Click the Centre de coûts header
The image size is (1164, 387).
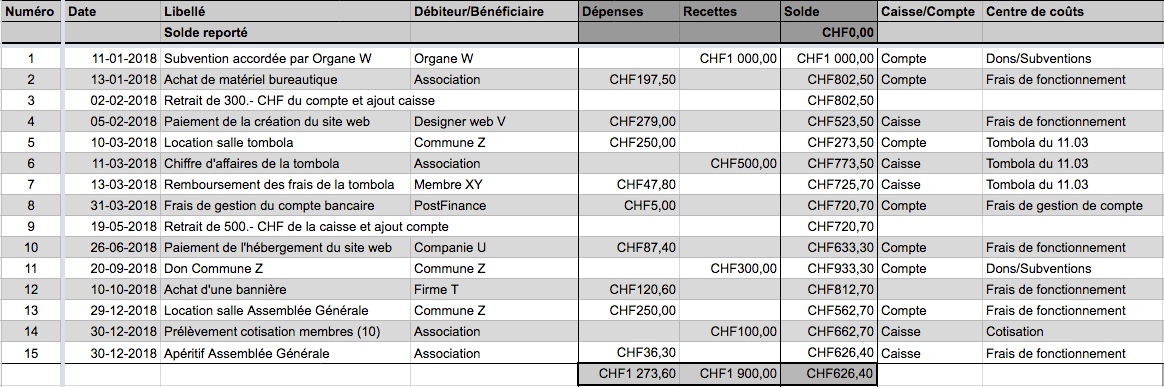coord(1072,12)
